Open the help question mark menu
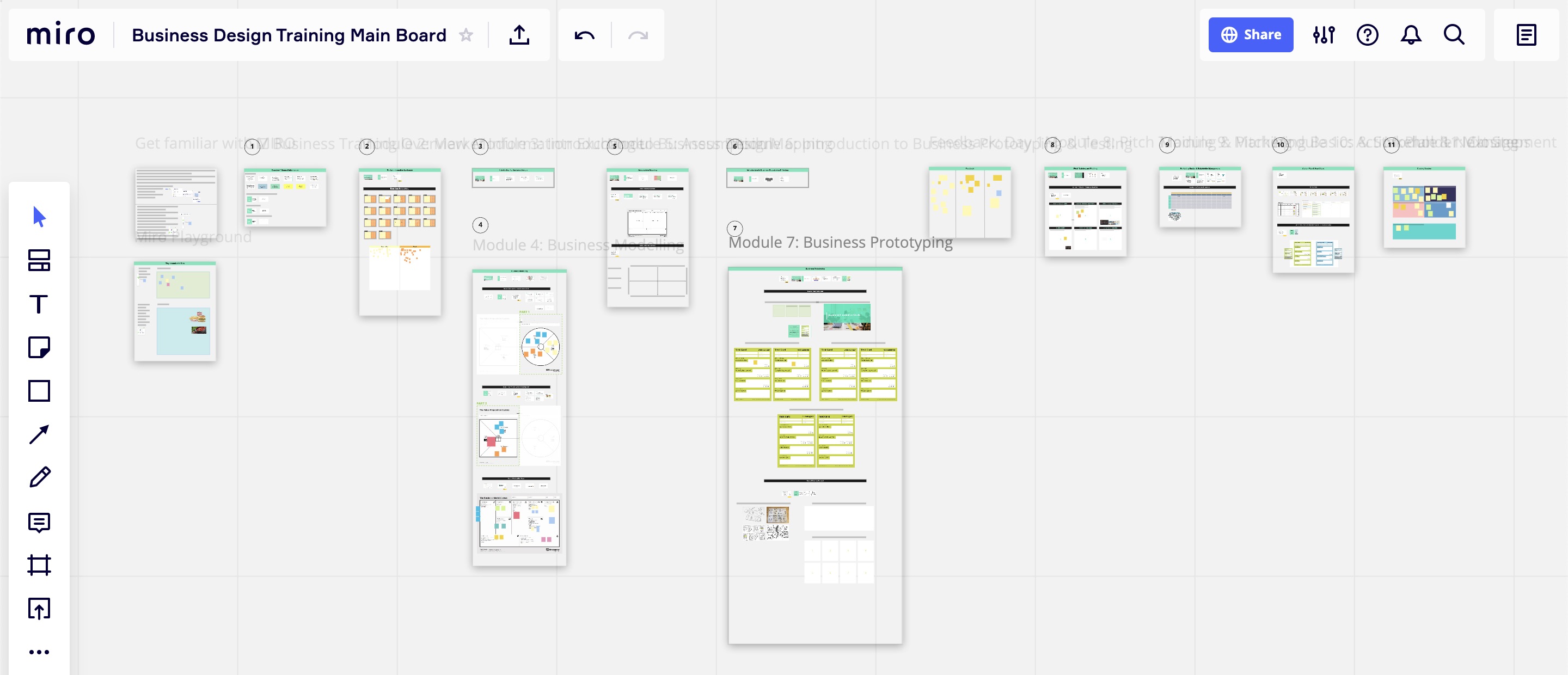Screen dimensions: 1568x675 tap(1367, 35)
